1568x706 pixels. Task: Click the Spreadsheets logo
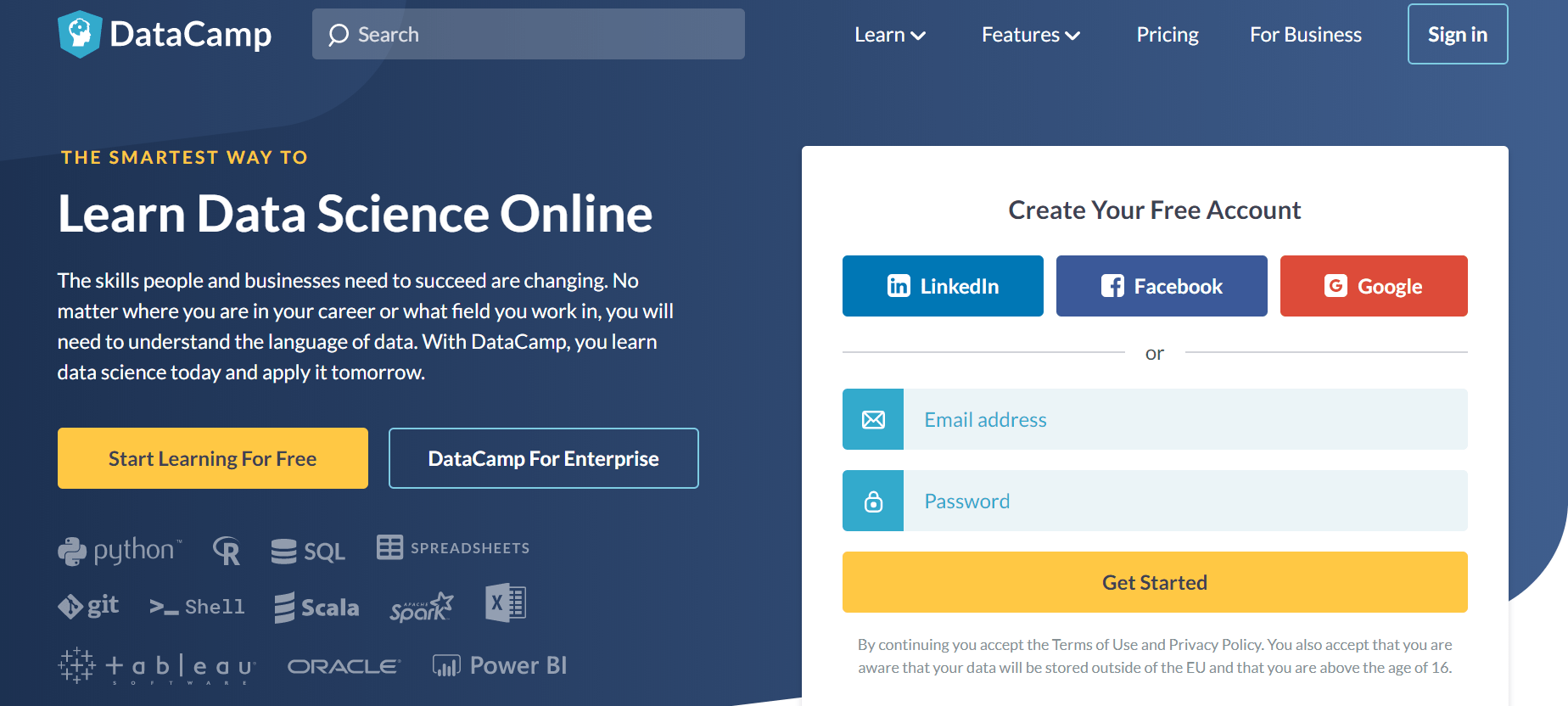point(453,547)
